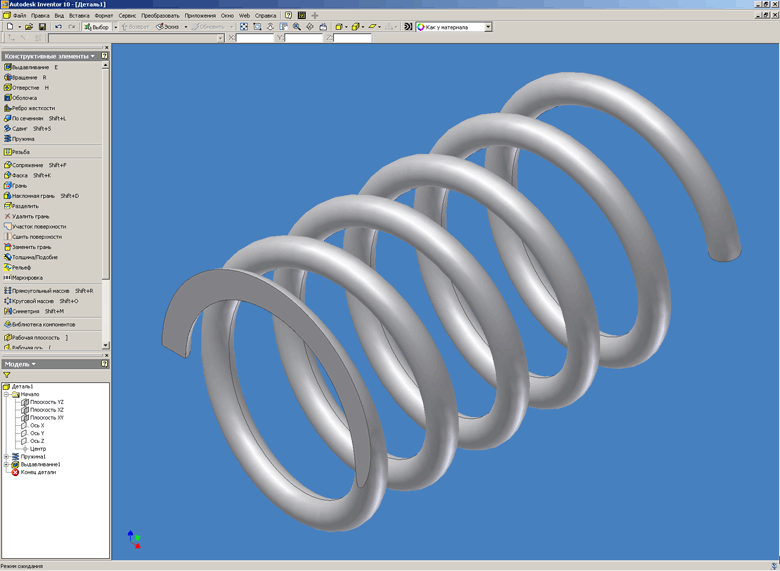Select the Сопряжение (Fillet) tool
The height and width of the screenshot is (571, 780).
(x=35, y=165)
